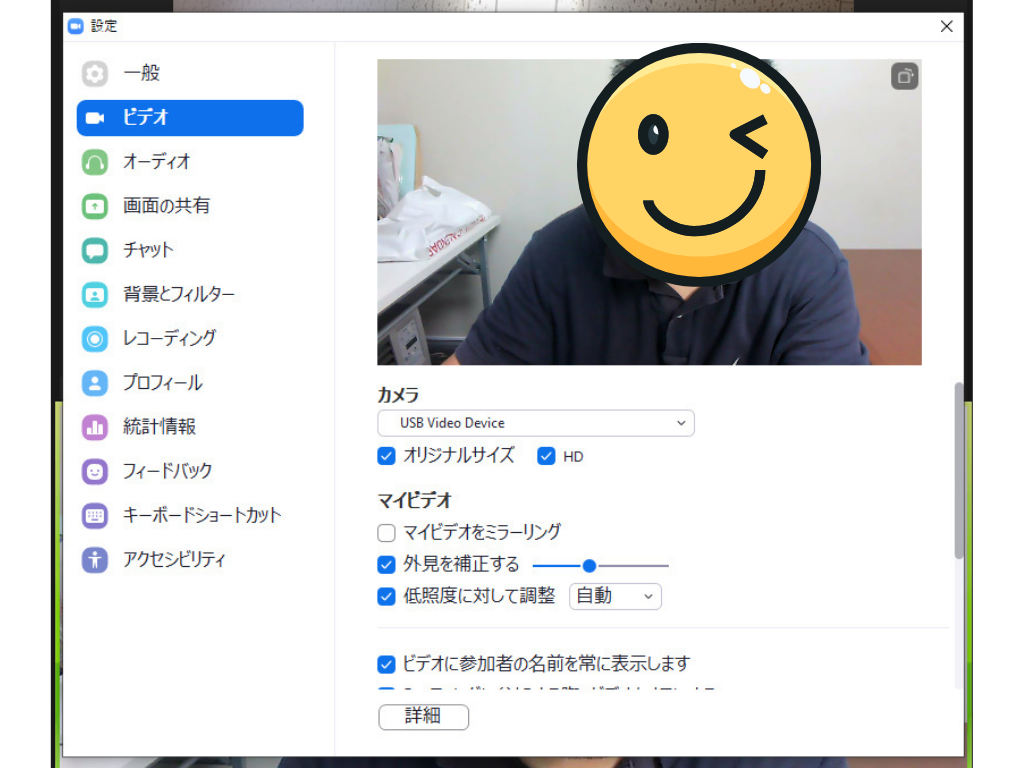Click the appearance touch-up slider handle
This screenshot has width=1024, height=768.
coord(589,566)
